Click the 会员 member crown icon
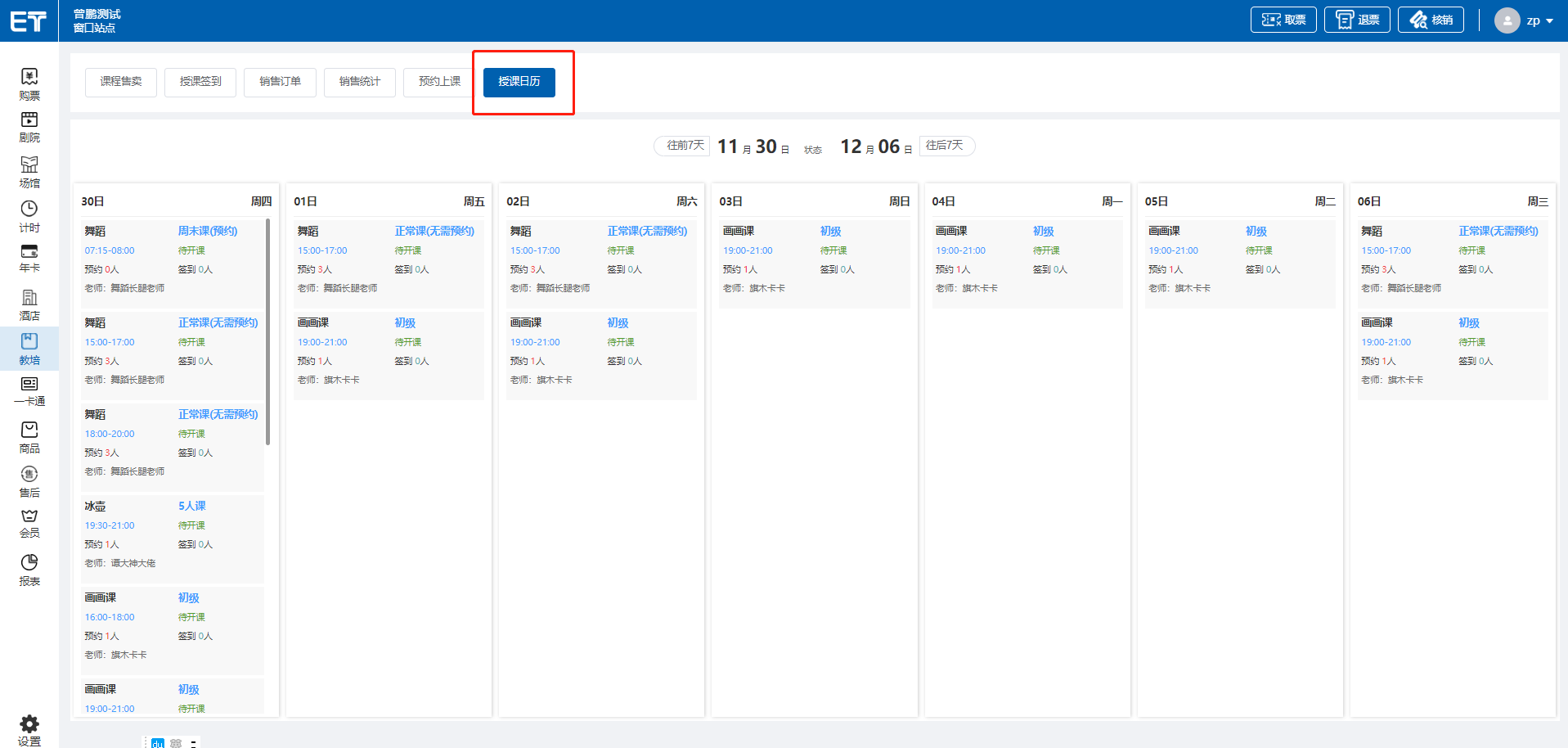Screen dimensions: 1568x748 point(29,517)
